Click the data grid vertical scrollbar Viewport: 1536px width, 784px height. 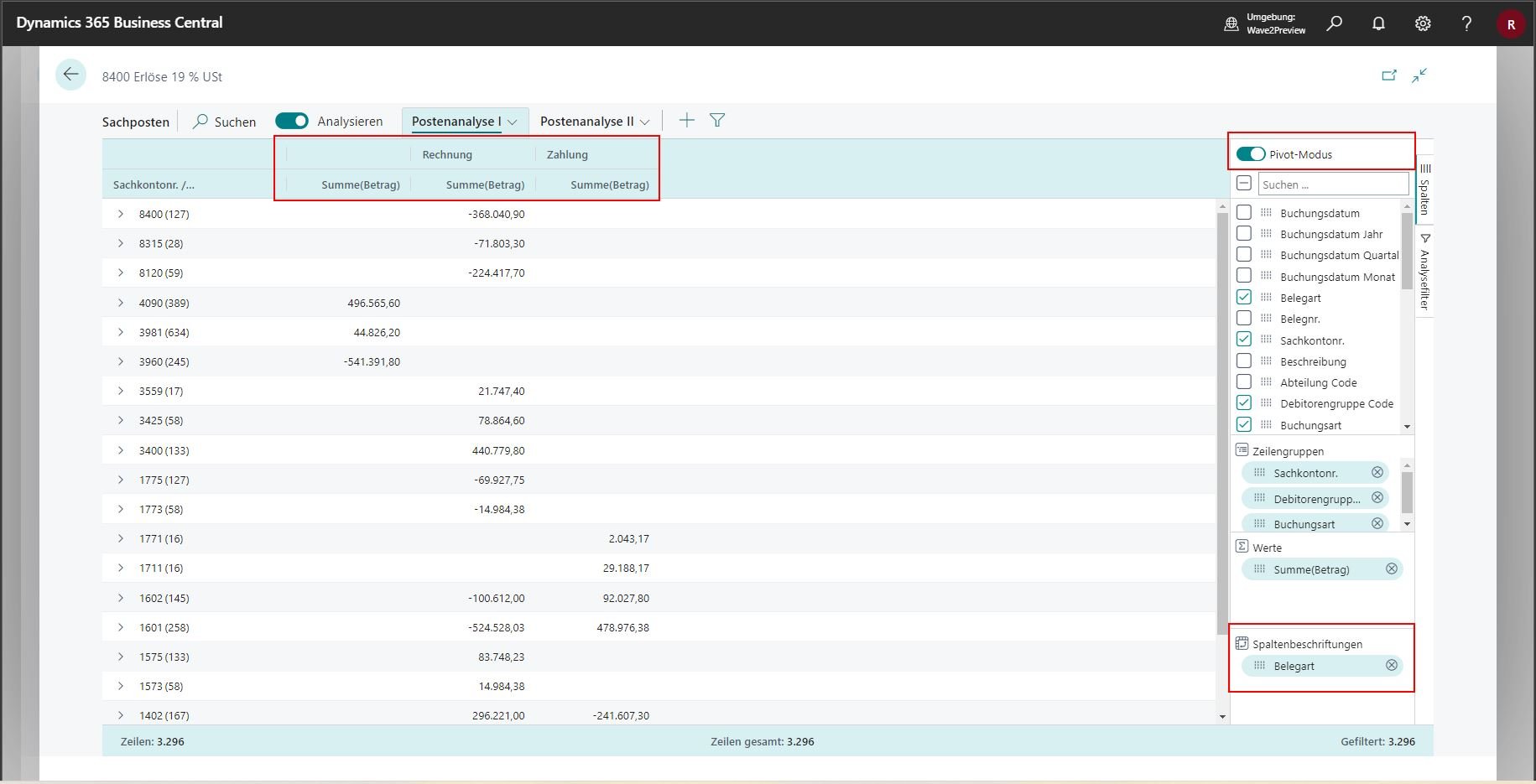coord(1222,423)
